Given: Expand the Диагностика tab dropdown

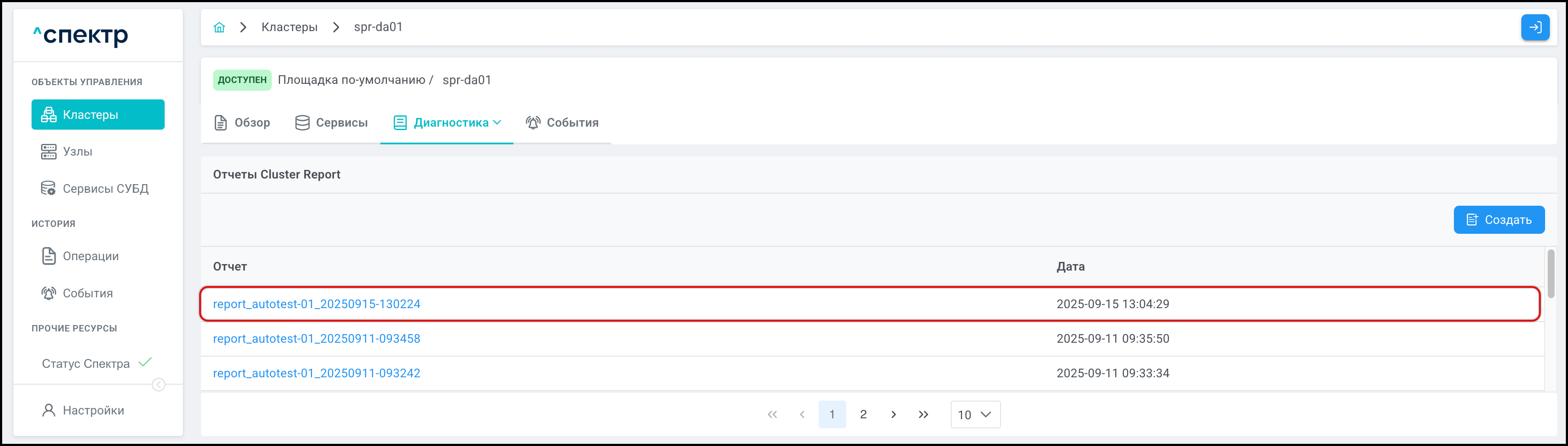Looking at the screenshot, I should pos(497,122).
